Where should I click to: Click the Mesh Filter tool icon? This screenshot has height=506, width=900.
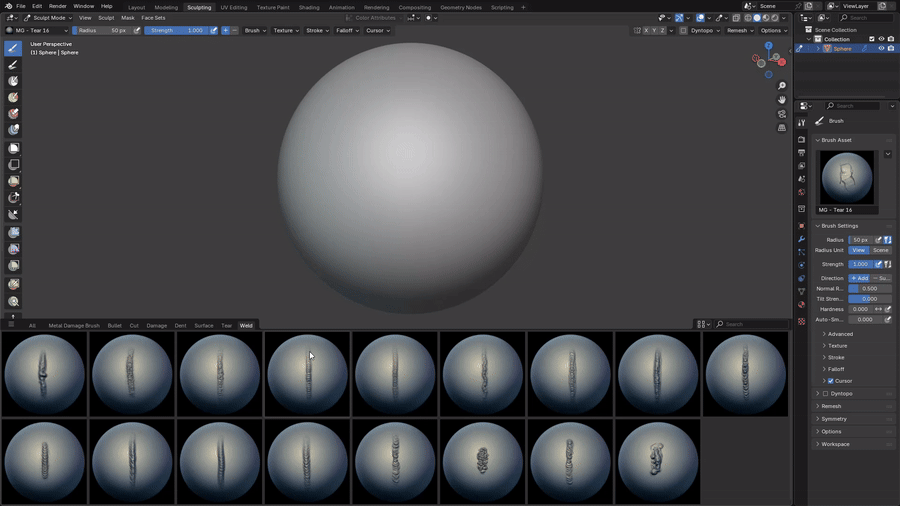coord(13,232)
